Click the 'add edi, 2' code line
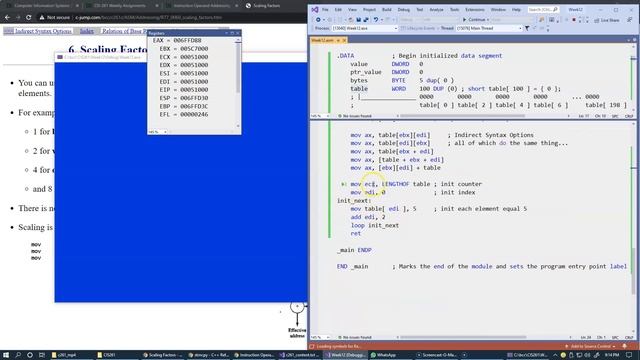The width and height of the screenshot is (640, 360). (368, 217)
